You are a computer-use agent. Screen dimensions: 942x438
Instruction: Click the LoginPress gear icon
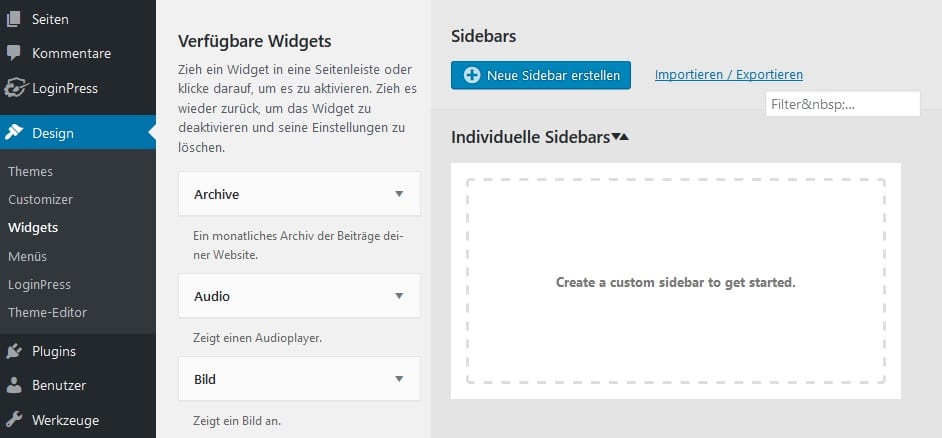tap(14, 88)
